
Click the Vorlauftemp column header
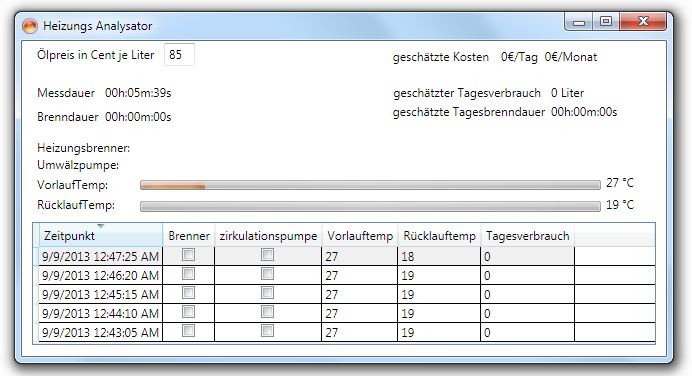tap(360, 236)
